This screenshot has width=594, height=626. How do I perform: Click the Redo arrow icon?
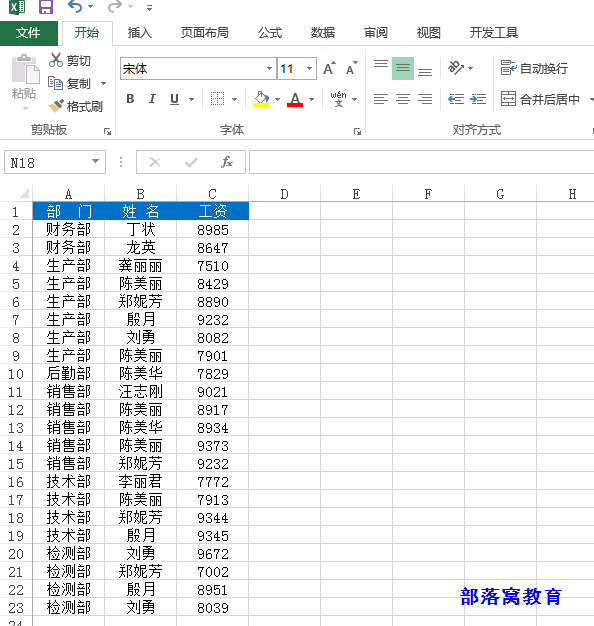115,7
